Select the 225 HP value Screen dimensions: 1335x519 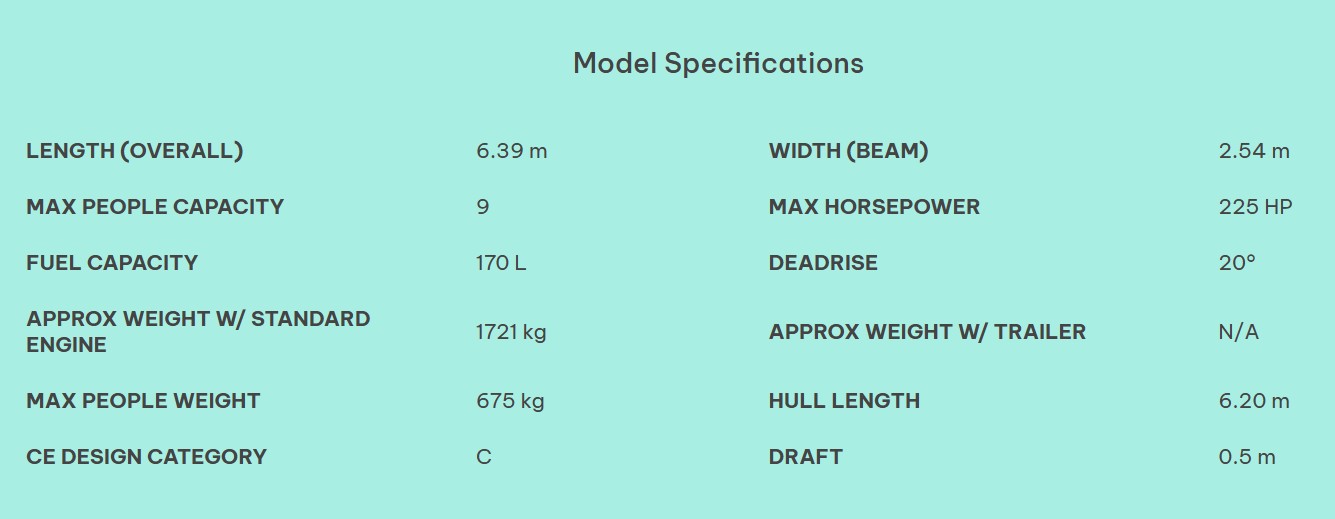[1255, 207]
